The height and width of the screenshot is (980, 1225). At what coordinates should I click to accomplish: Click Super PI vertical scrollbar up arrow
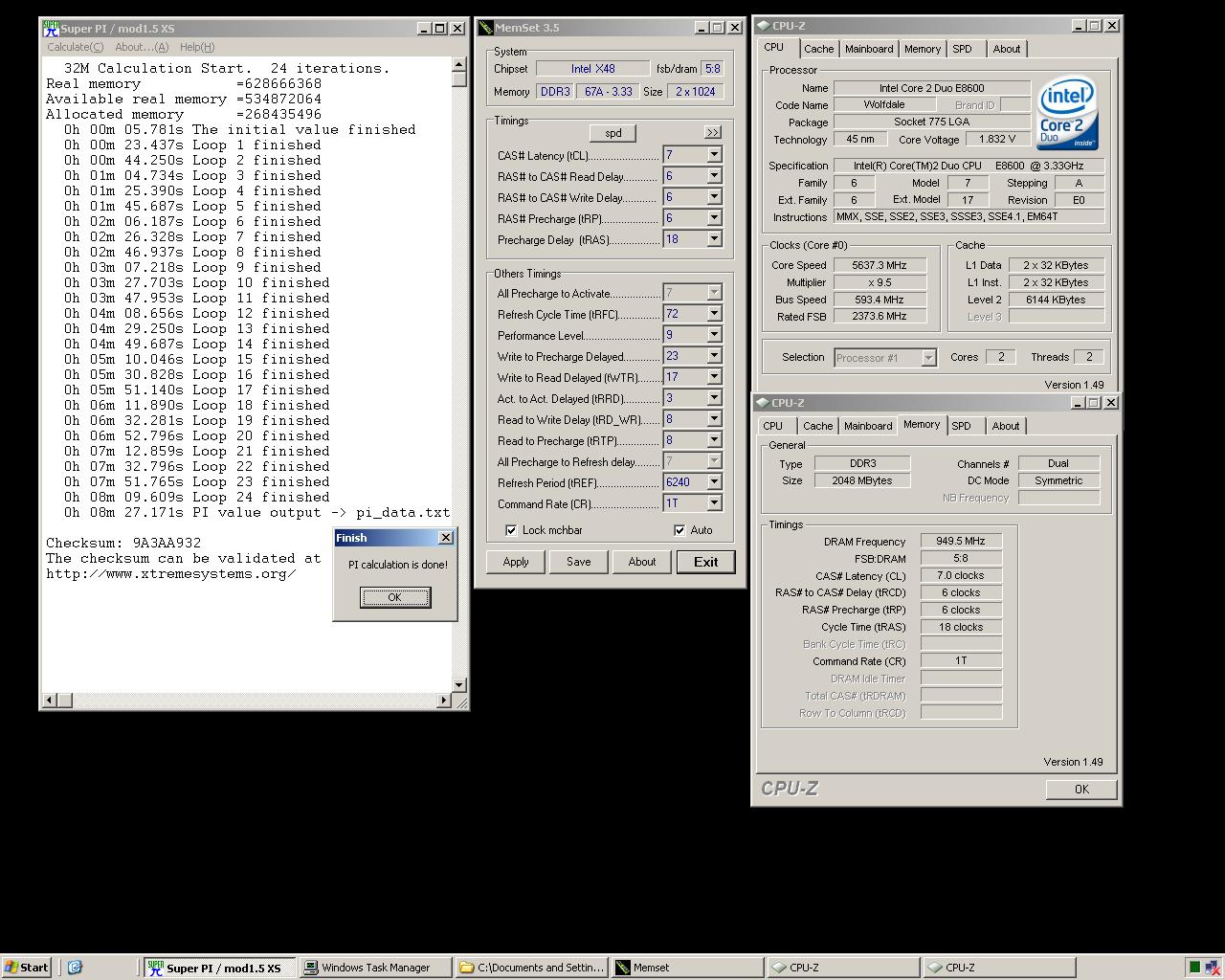point(459,64)
